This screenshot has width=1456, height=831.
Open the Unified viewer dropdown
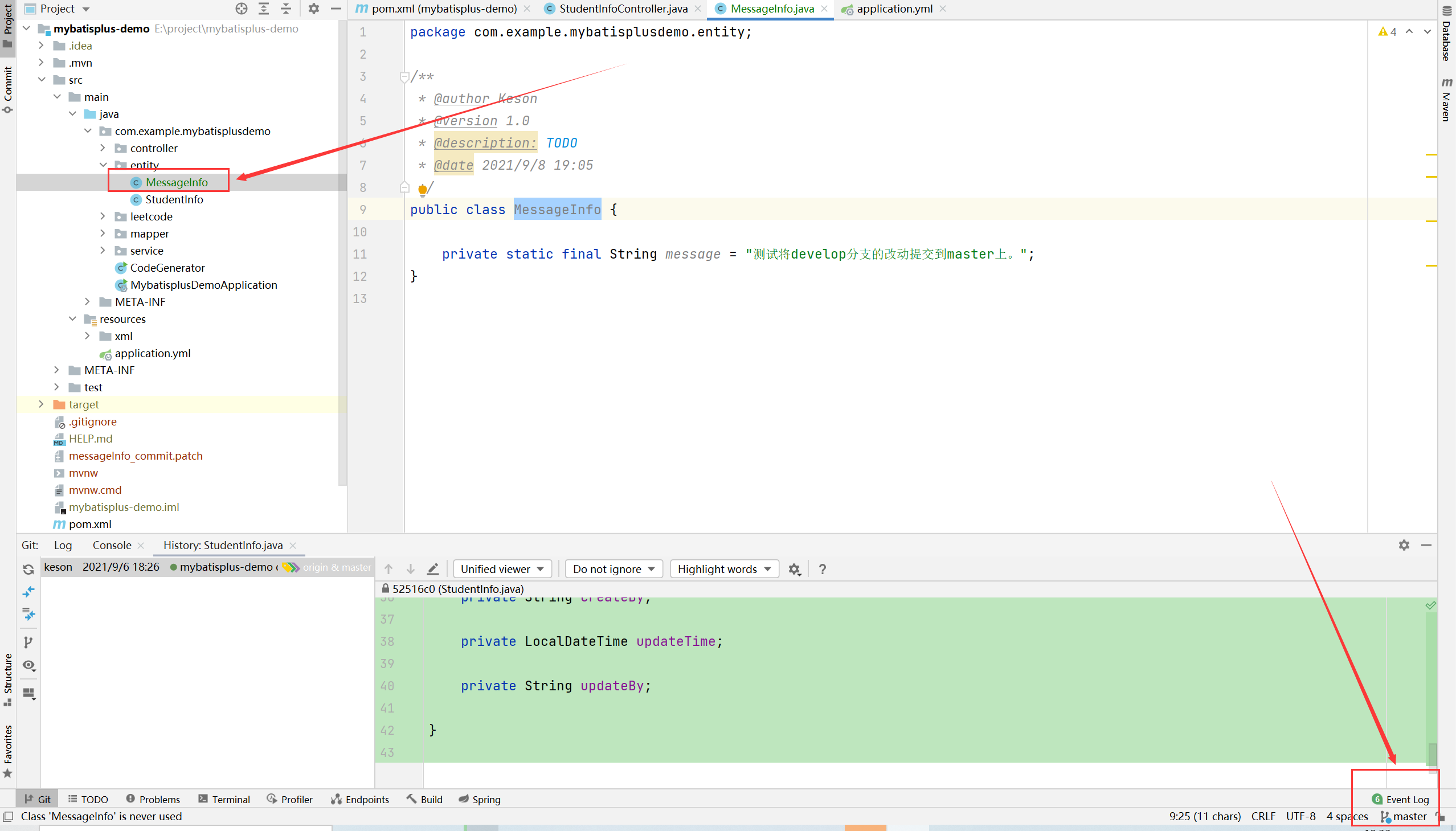coord(502,569)
